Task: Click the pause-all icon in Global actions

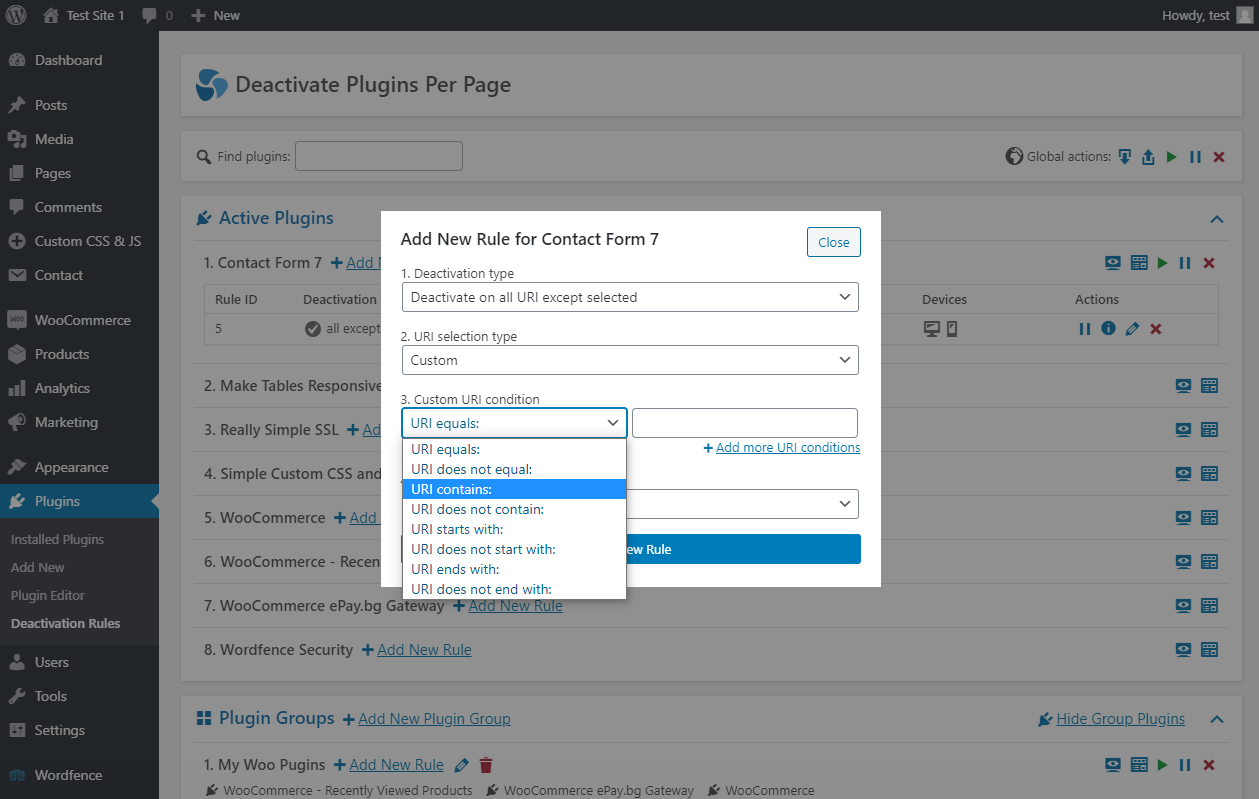Action: [1195, 157]
